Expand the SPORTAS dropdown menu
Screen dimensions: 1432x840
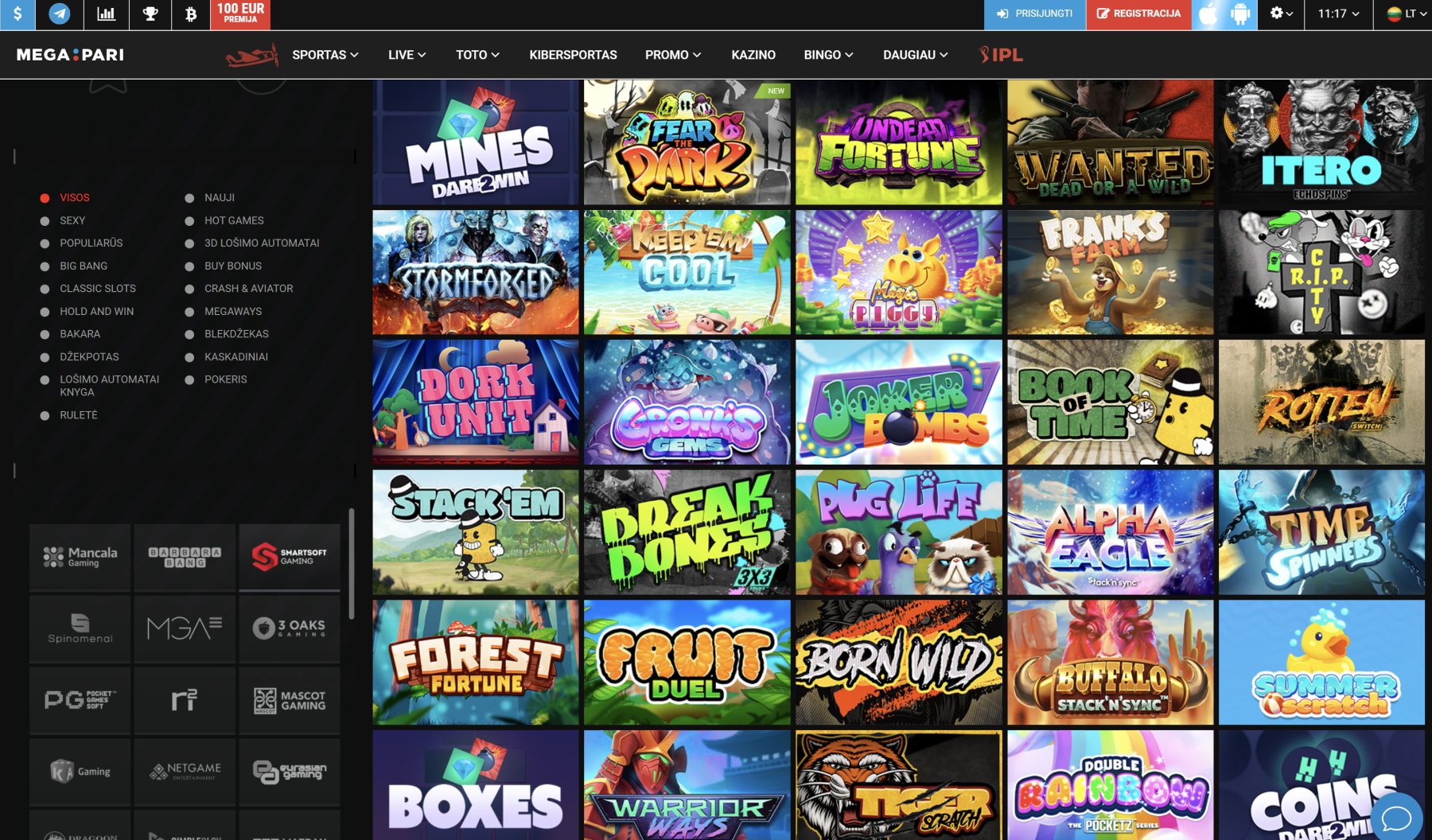point(325,55)
